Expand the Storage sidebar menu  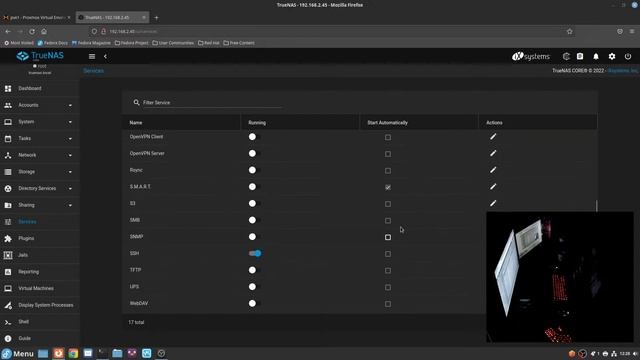(39, 172)
